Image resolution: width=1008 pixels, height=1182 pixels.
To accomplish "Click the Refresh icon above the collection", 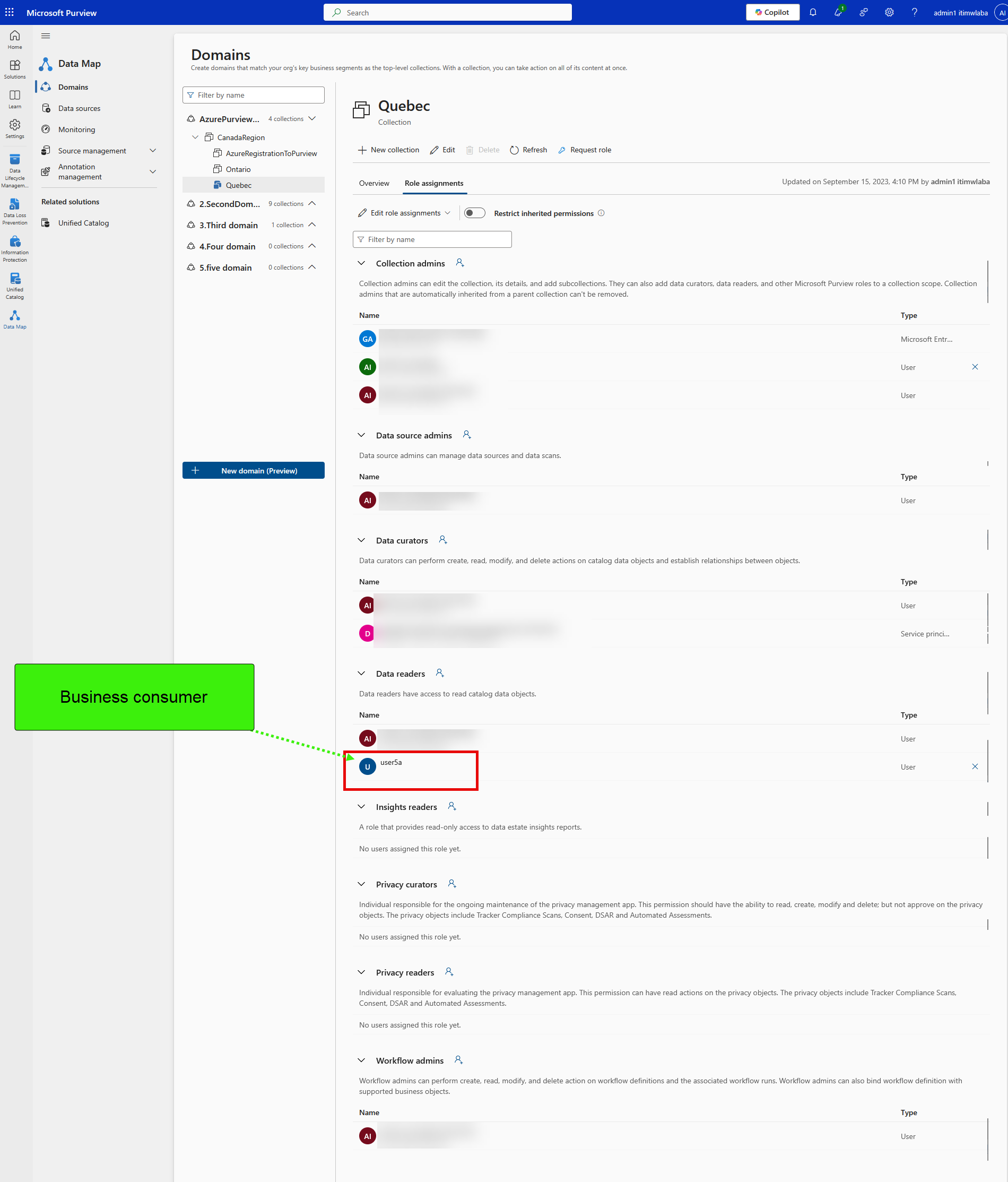I will point(515,150).
